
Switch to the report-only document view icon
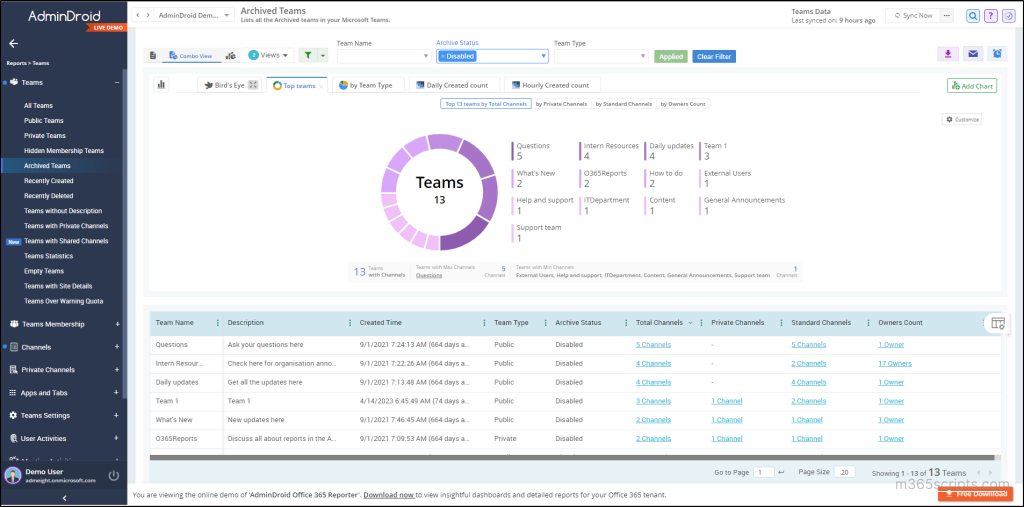tap(153, 56)
